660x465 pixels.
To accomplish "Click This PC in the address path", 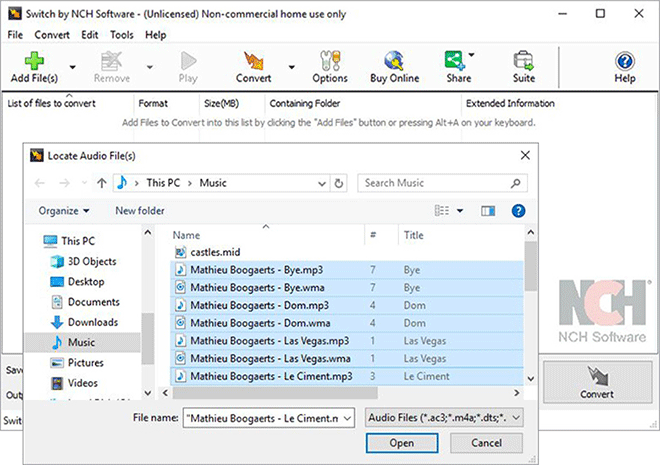I will coord(163,183).
